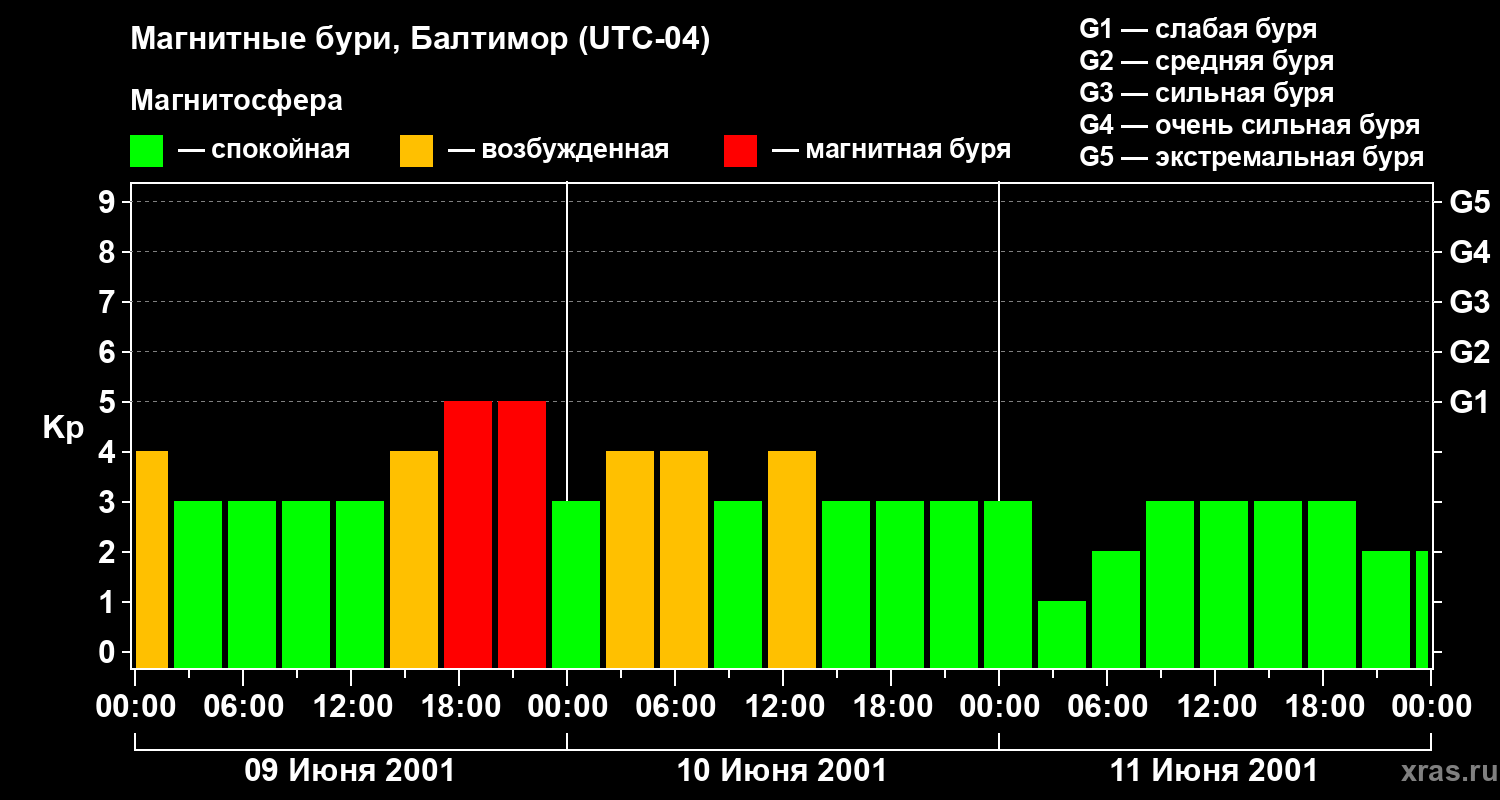Click the G5 label on the right axis
1500x800 pixels.
coord(1469,202)
